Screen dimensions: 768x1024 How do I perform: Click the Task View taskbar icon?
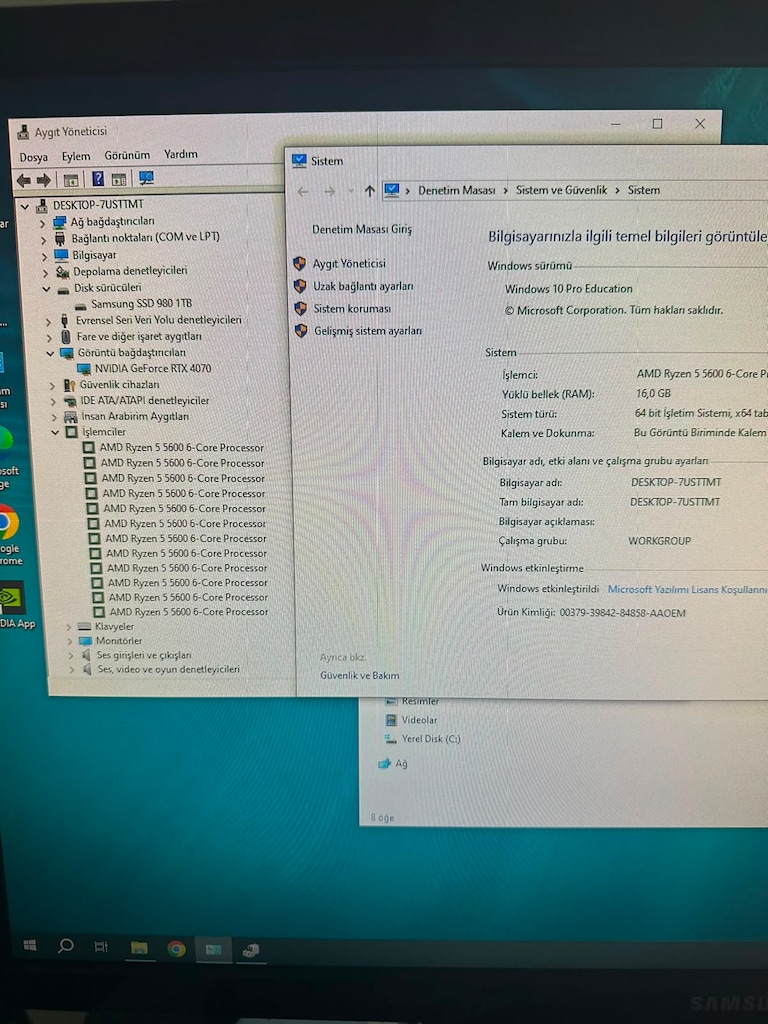point(101,946)
